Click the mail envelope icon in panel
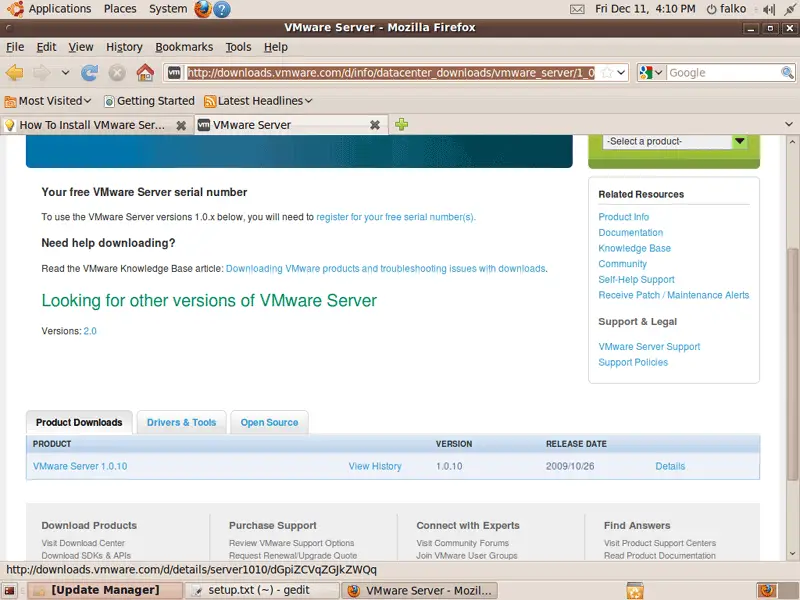Screen dimensions: 800x600 point(577,9)
